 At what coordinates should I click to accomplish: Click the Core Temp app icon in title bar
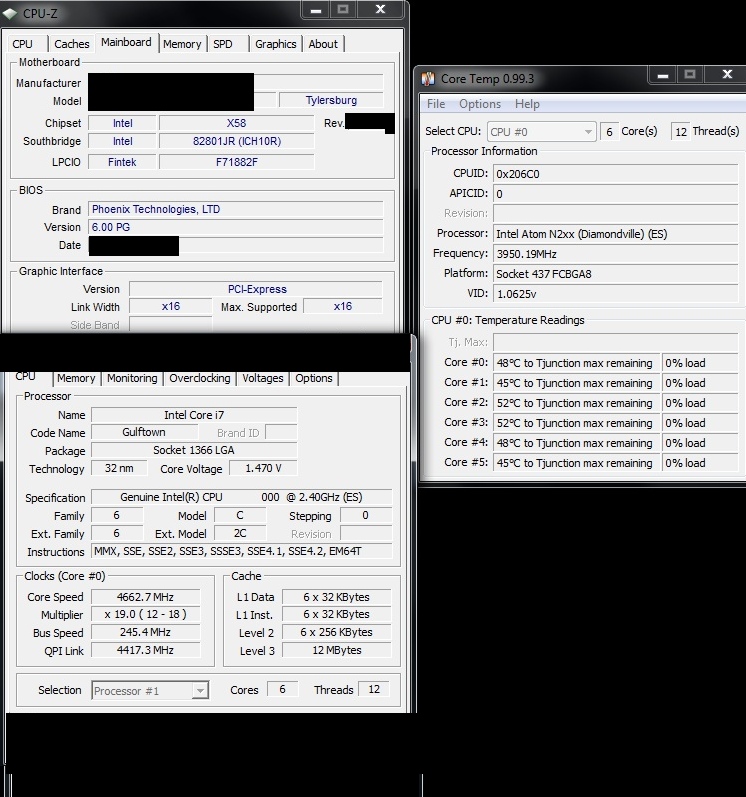(x=428, y=79)
